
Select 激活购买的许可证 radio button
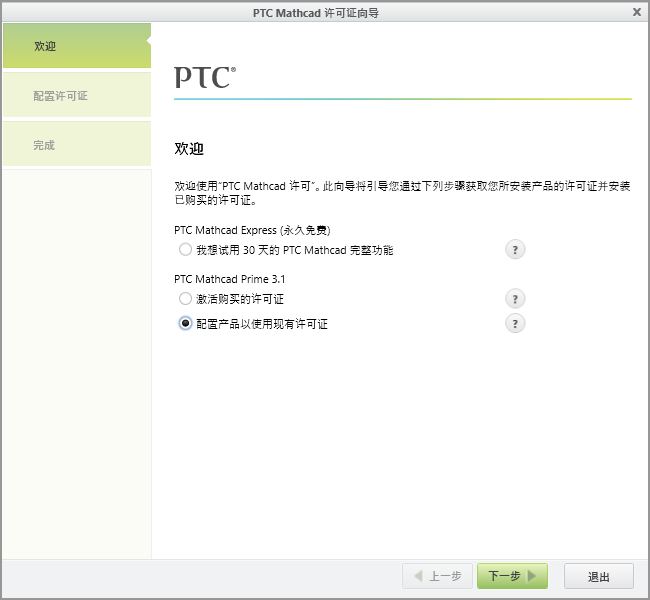tap(185, 299)
